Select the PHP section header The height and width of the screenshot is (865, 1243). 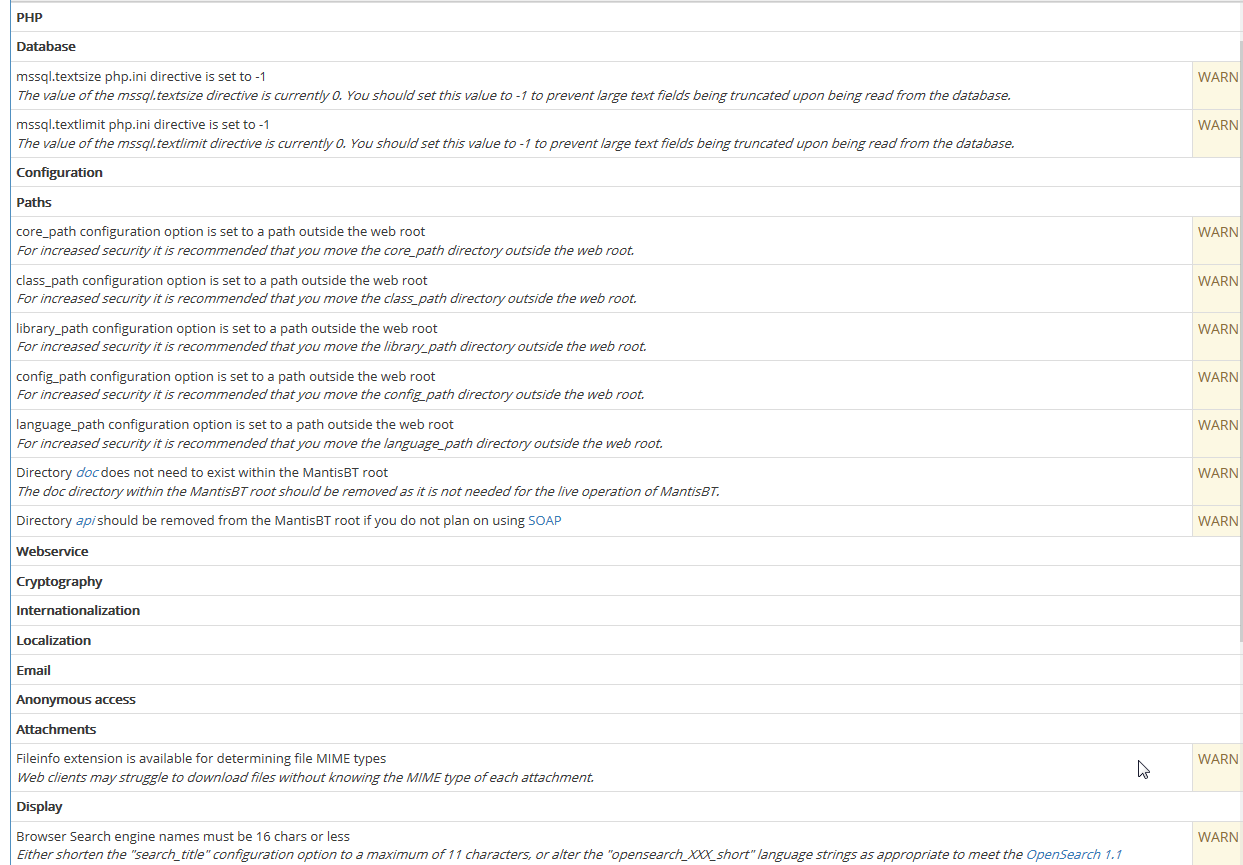[29, 17]
